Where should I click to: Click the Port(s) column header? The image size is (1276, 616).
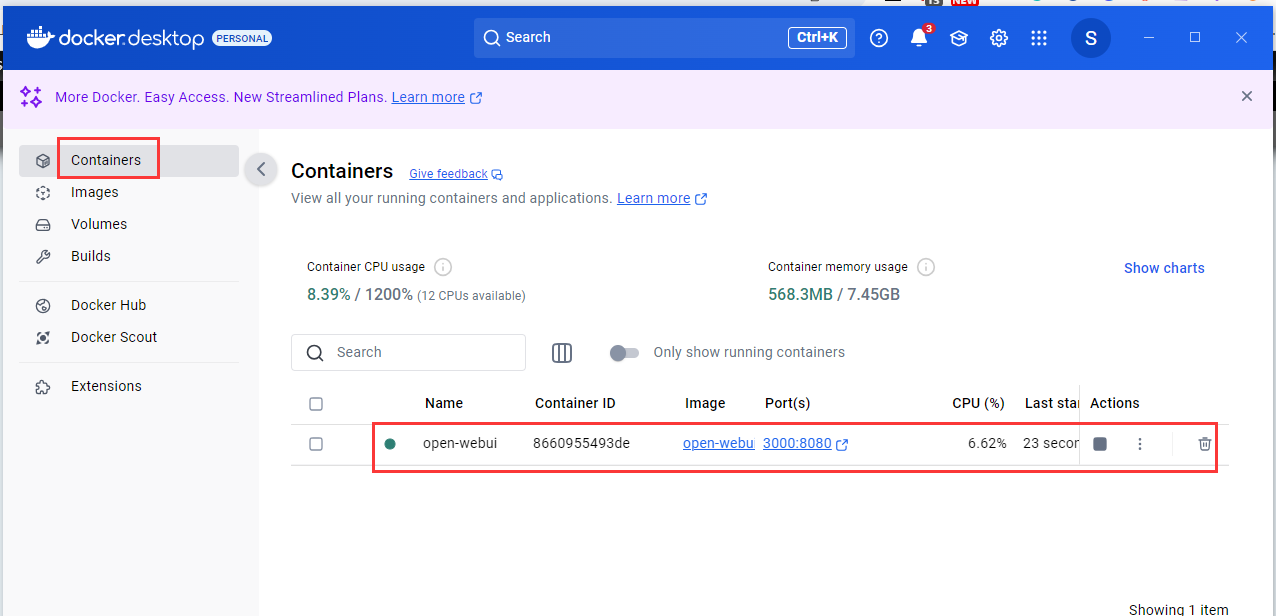pos(787,403)
